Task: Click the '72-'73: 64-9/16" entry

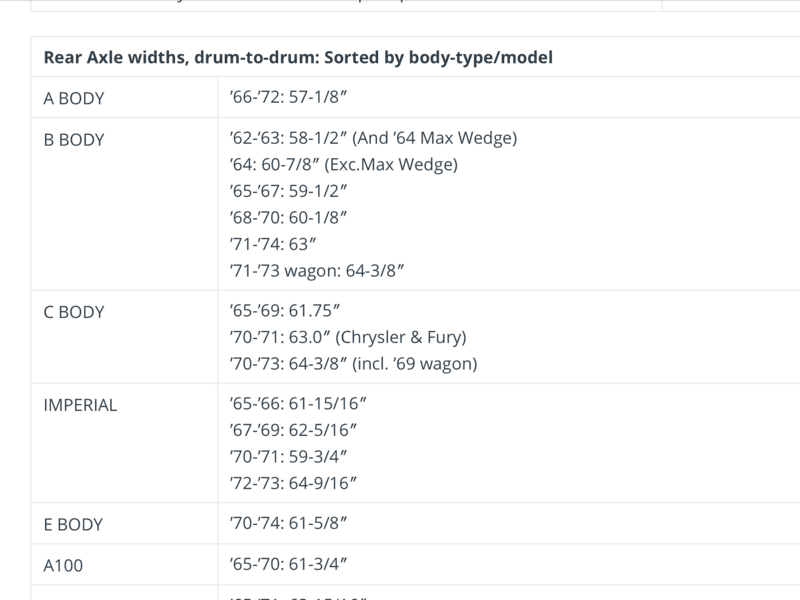Action: click(x=293, y=483)
